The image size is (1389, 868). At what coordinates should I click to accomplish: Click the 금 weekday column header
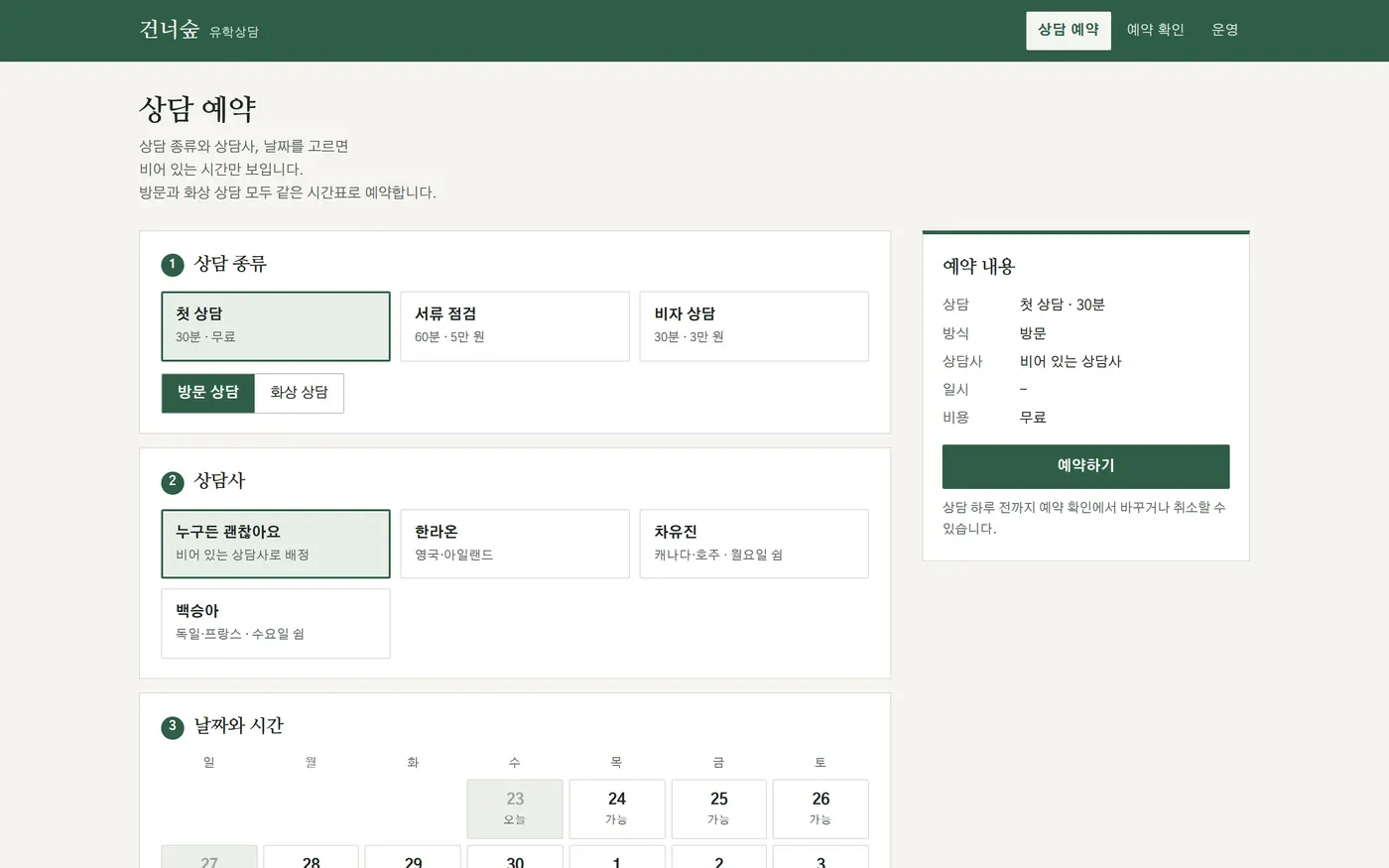tap(719, 763)
